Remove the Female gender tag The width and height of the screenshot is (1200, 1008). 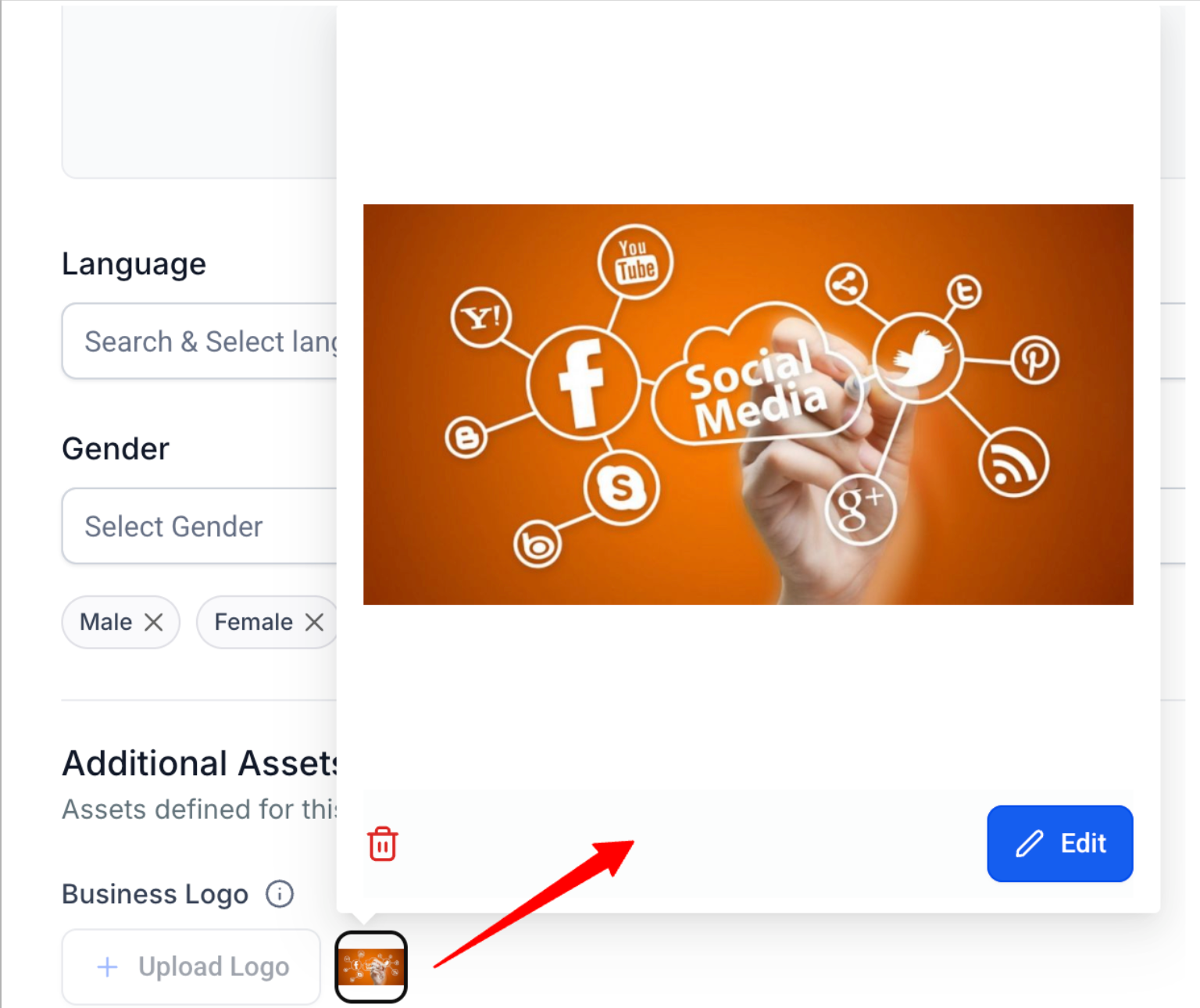click(x=314, y=622)
